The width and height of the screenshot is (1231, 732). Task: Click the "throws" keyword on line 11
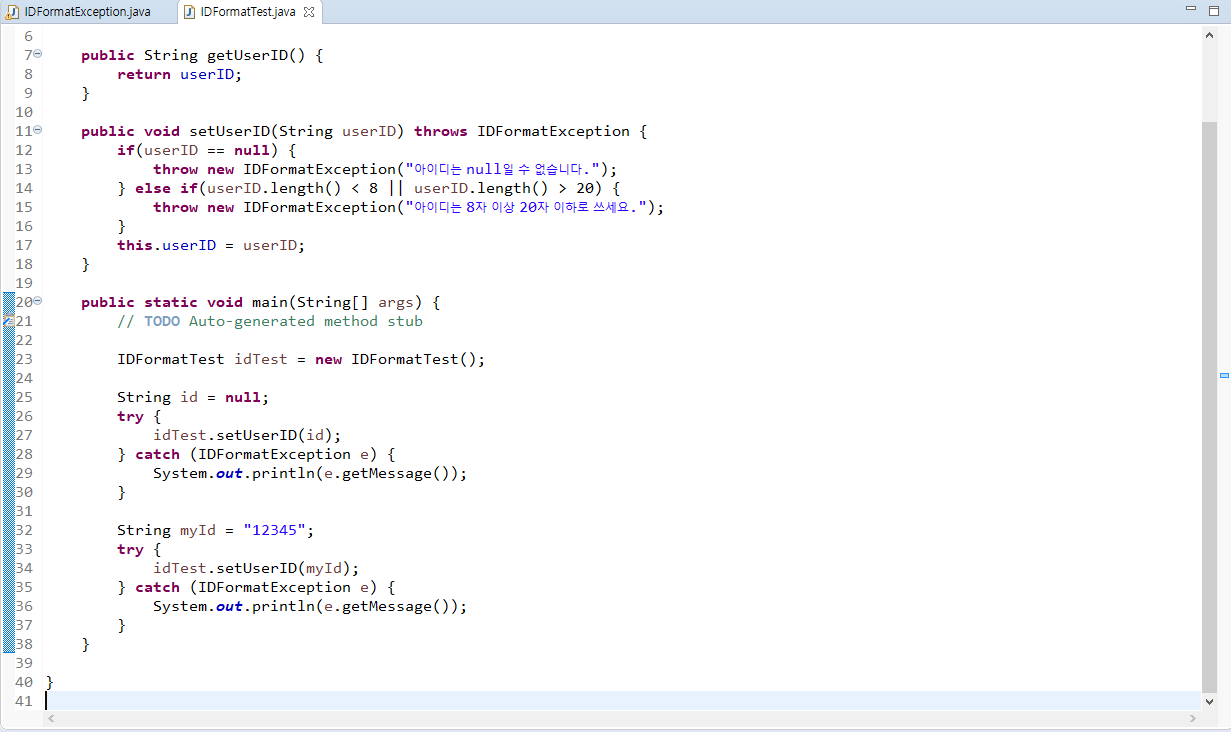pyautogui.click(x=441, y=131)
